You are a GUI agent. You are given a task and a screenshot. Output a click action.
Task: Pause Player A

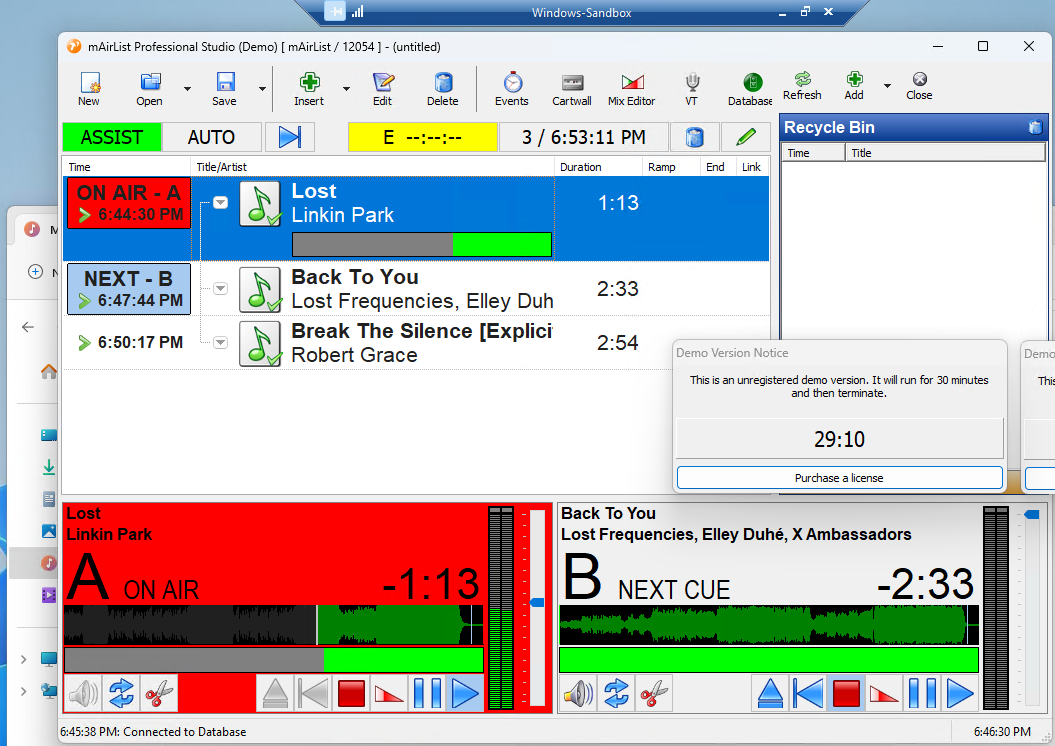point(427,693)
